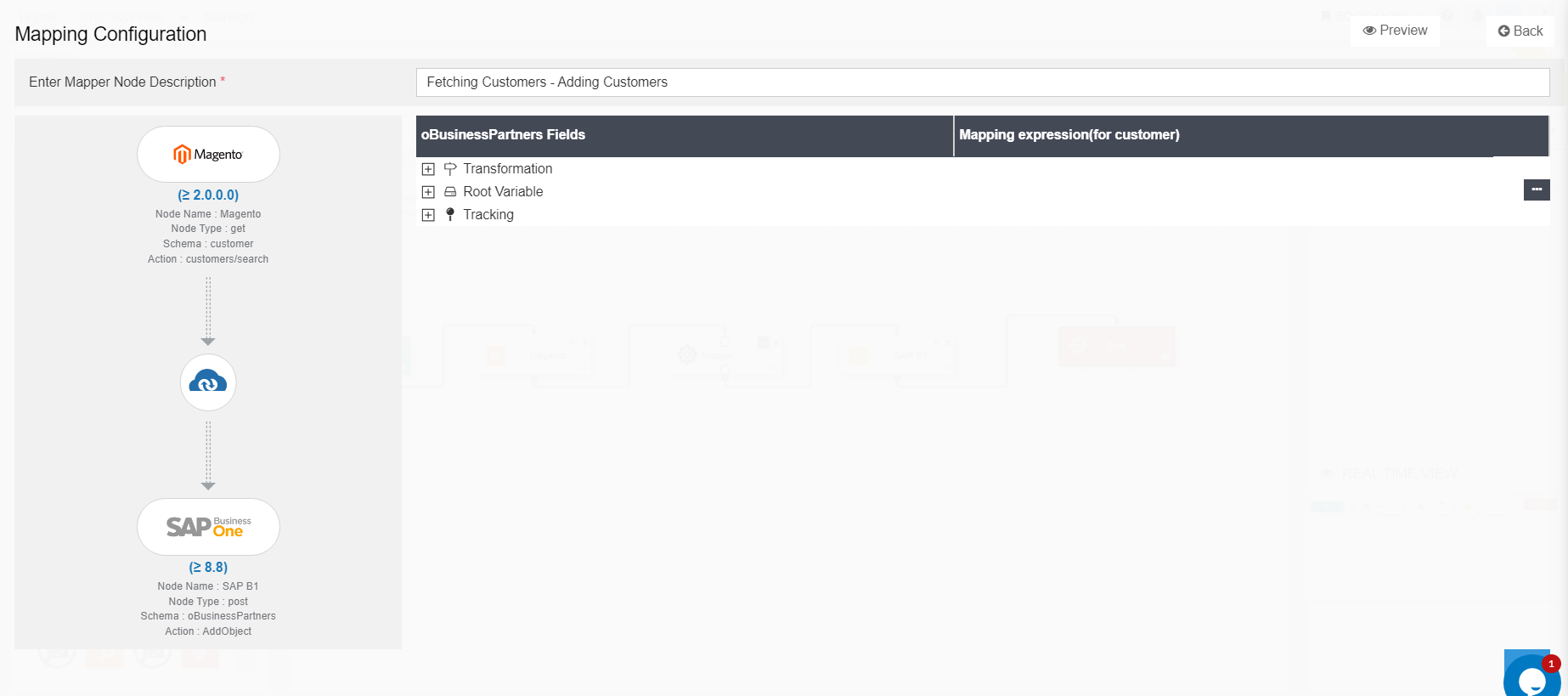The image size is (1568, 696).
Task: Click the Transformation signpost icon
Action: (x=450, y=169)
